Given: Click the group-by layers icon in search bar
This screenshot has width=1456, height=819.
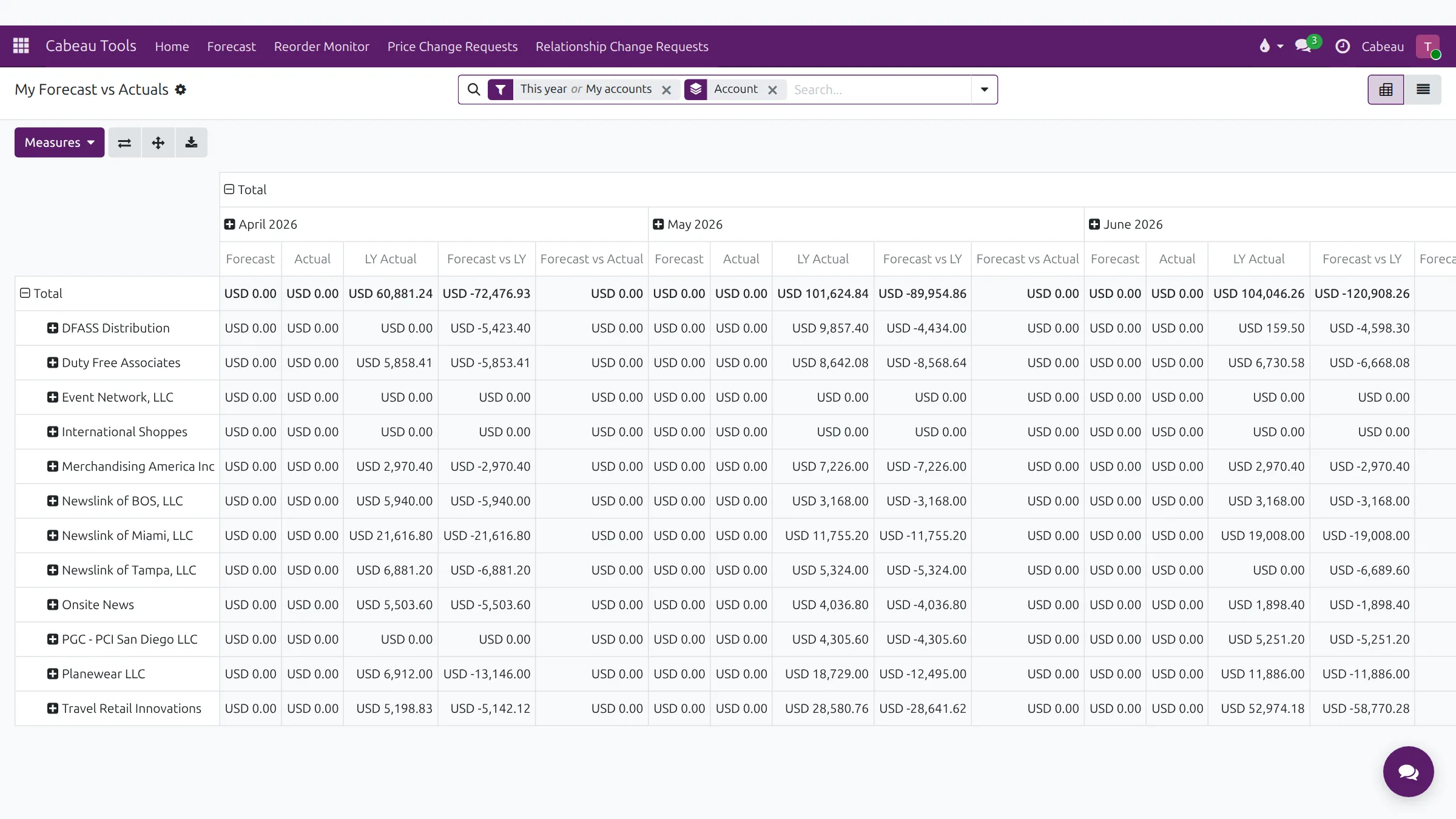Looking at the screenshot, I should click(x=696, y=90).
